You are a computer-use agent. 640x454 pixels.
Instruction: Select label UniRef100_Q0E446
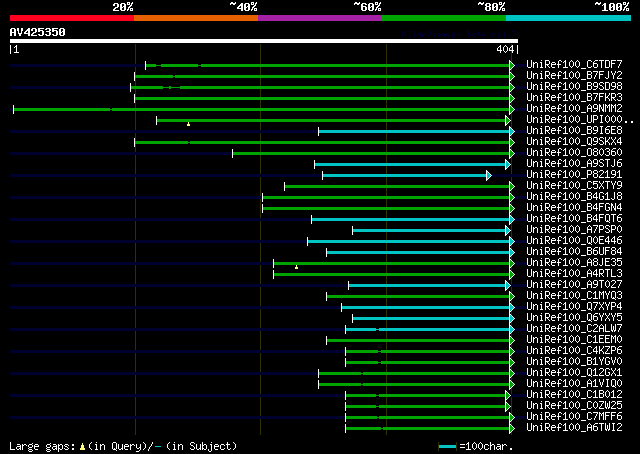(574, 241)
